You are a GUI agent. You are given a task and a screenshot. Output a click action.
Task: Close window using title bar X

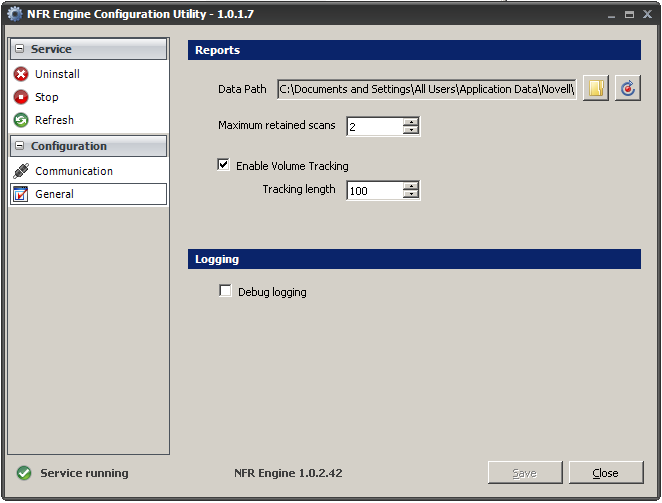(647, 15)
